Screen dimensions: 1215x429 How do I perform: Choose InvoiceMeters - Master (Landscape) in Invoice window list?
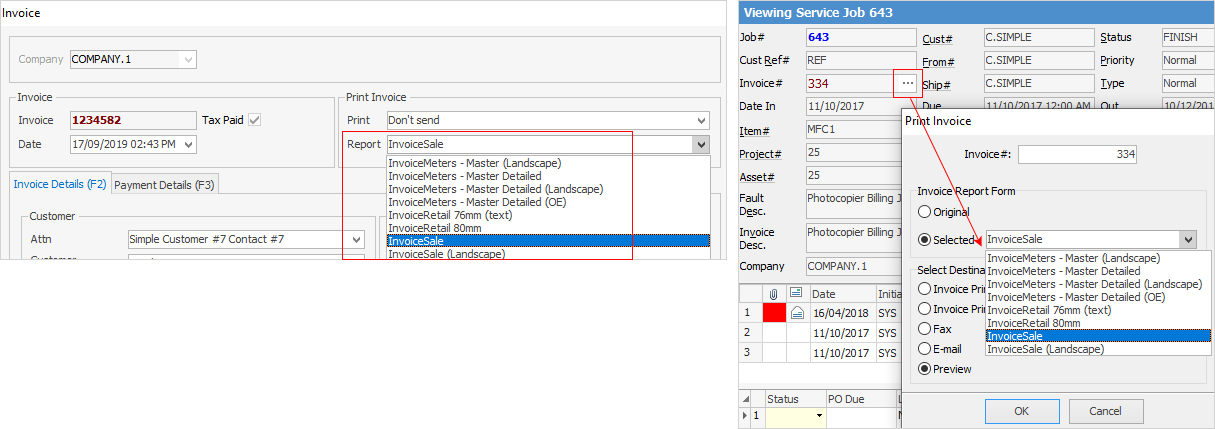548,163
